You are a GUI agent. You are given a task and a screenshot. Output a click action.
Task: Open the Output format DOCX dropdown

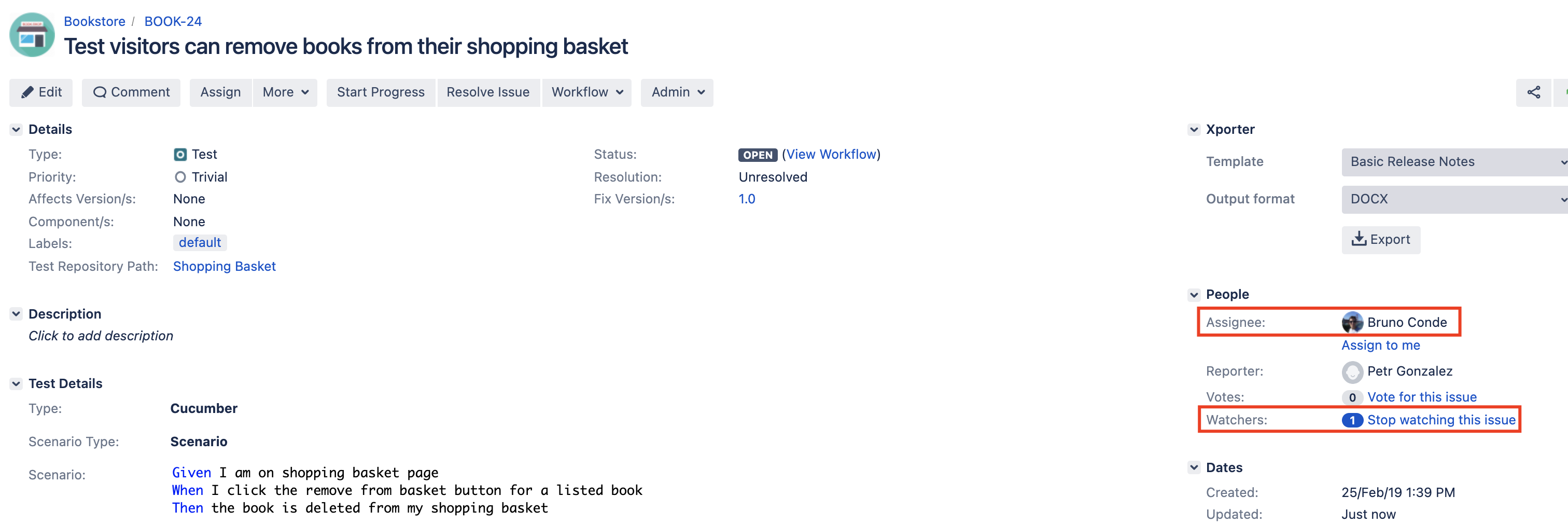click(1454, 199)
